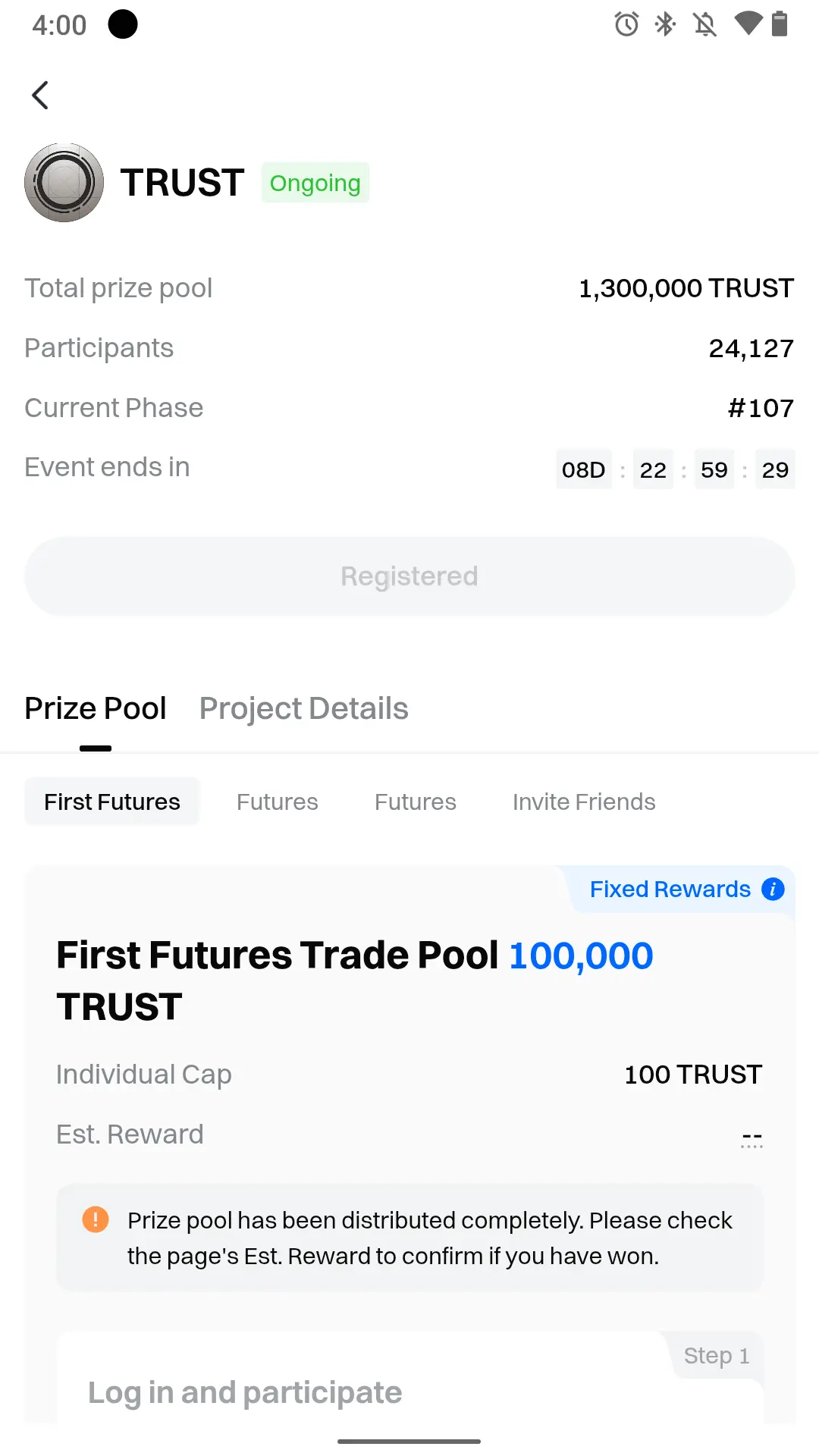
Task: Tap the Step 1 label
Action: point(716,1355)
